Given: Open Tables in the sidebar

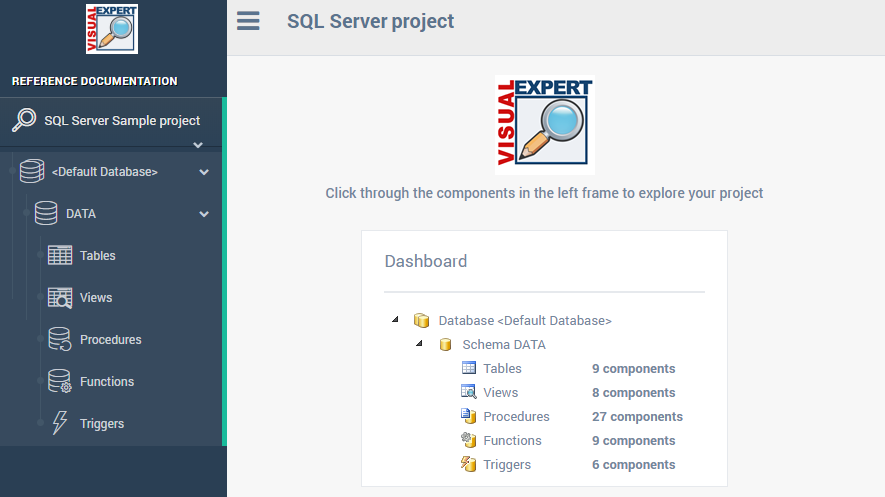Looking at the screenshot, I should 98,256.
